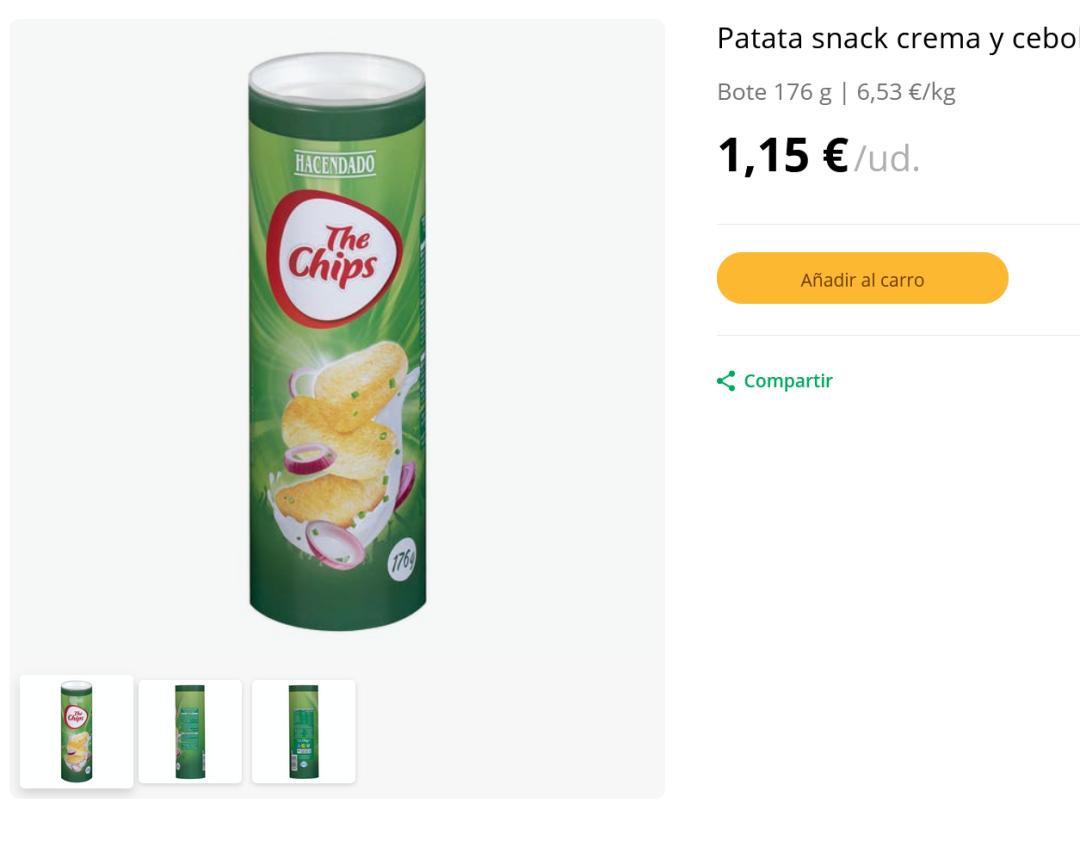Click the 6,53 €/kg unit price text
This screenshot has height=853, width=1080.
click(901, 92)
